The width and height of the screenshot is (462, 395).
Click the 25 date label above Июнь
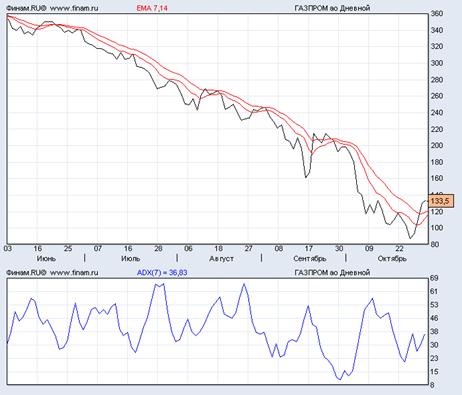pos(68,249)
